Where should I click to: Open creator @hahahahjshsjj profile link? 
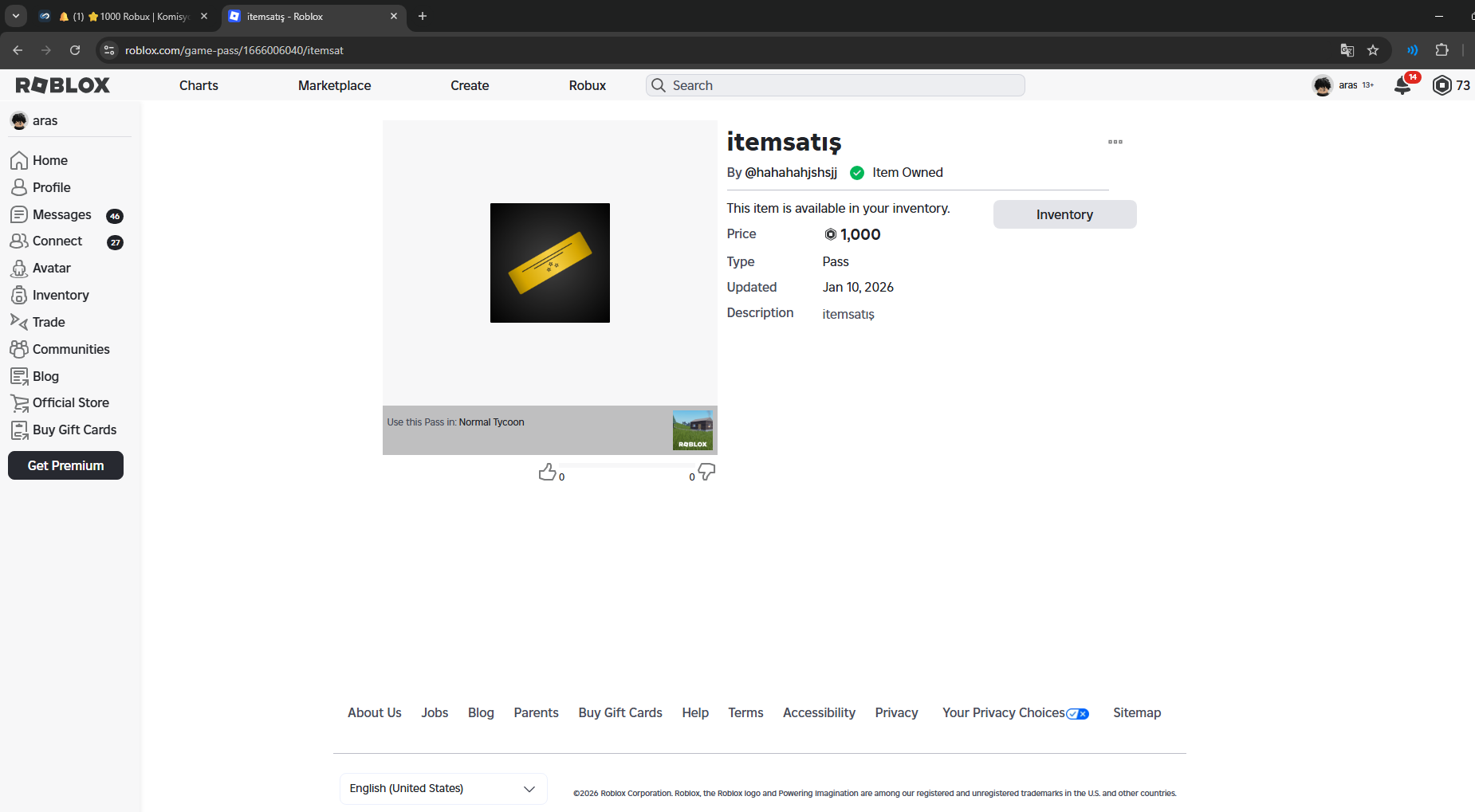point(791,173)
